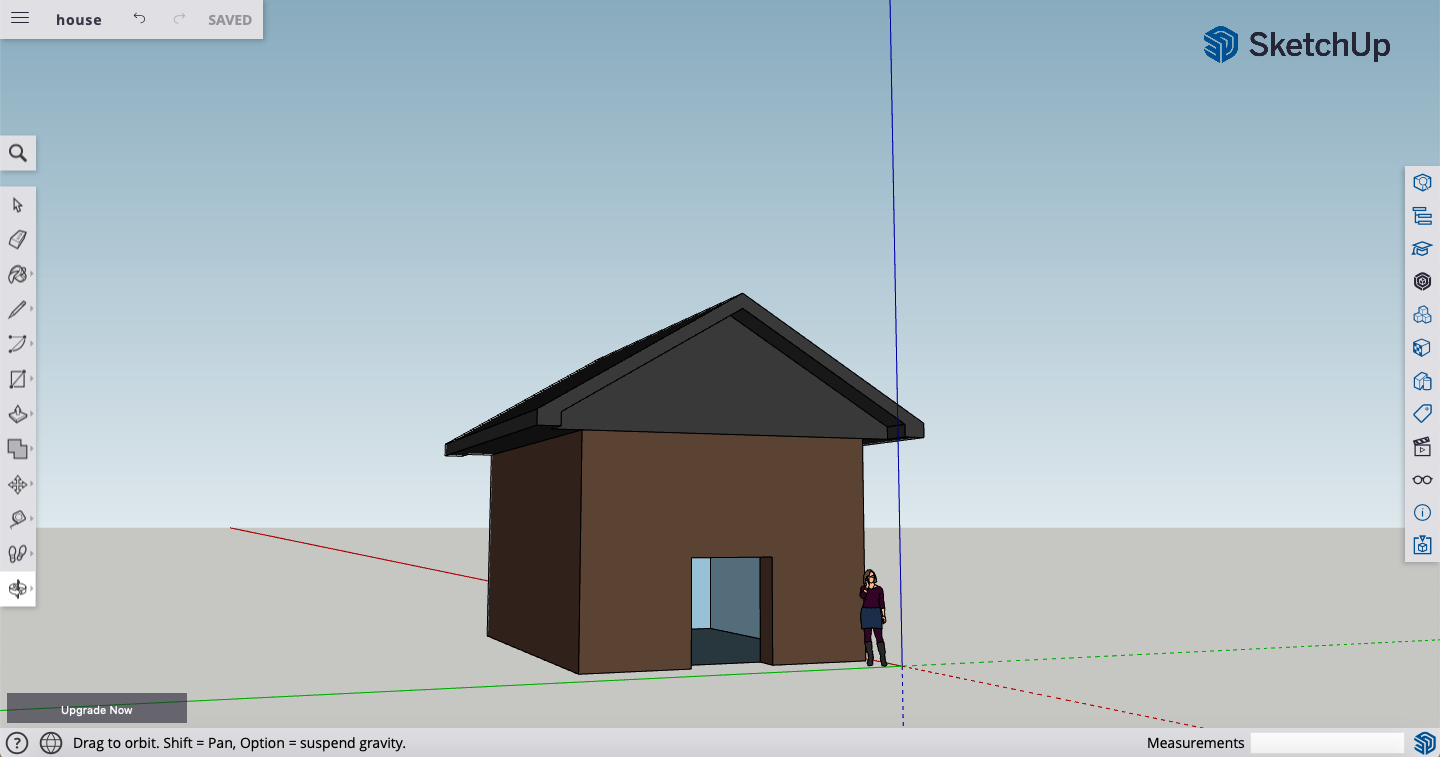Click inside the Measurements field
This screenshot has height=757, width=1440.
point(1327,742)
